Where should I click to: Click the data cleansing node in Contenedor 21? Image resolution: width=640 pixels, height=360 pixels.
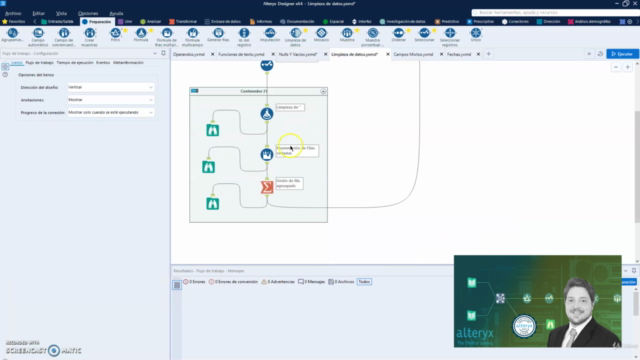[x=267, y=113]
